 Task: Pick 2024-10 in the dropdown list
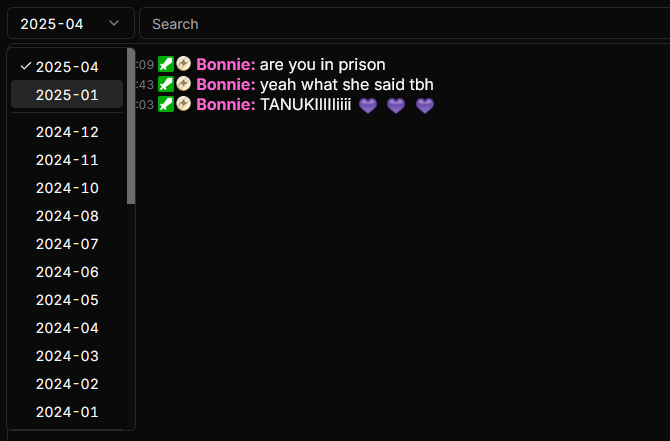click(x=67, y=188)
